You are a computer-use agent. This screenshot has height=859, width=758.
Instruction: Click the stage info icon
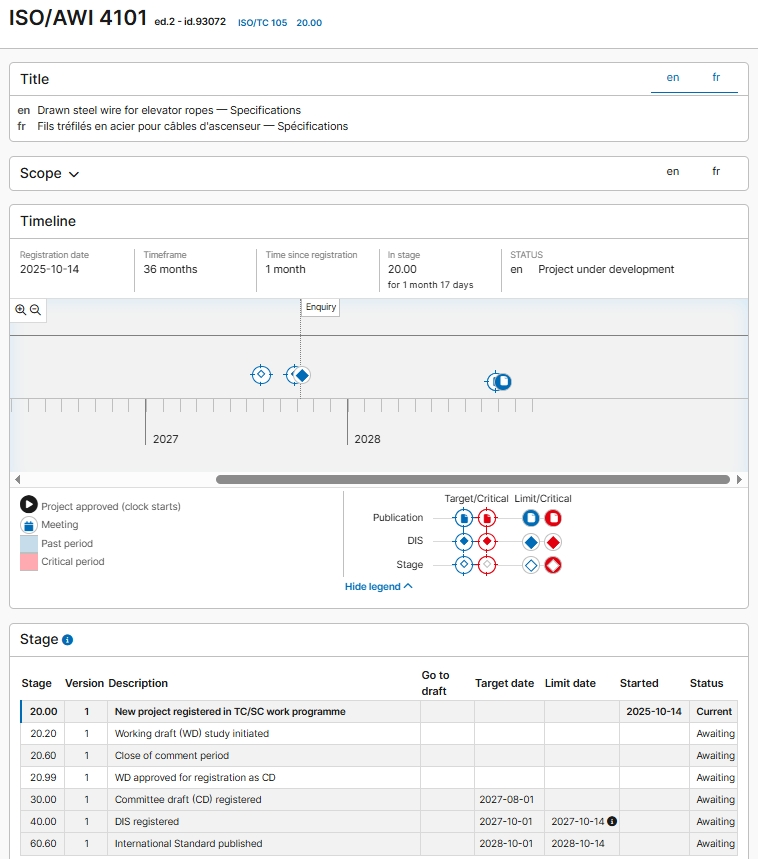pyautogui.click(x=68, y=640)
